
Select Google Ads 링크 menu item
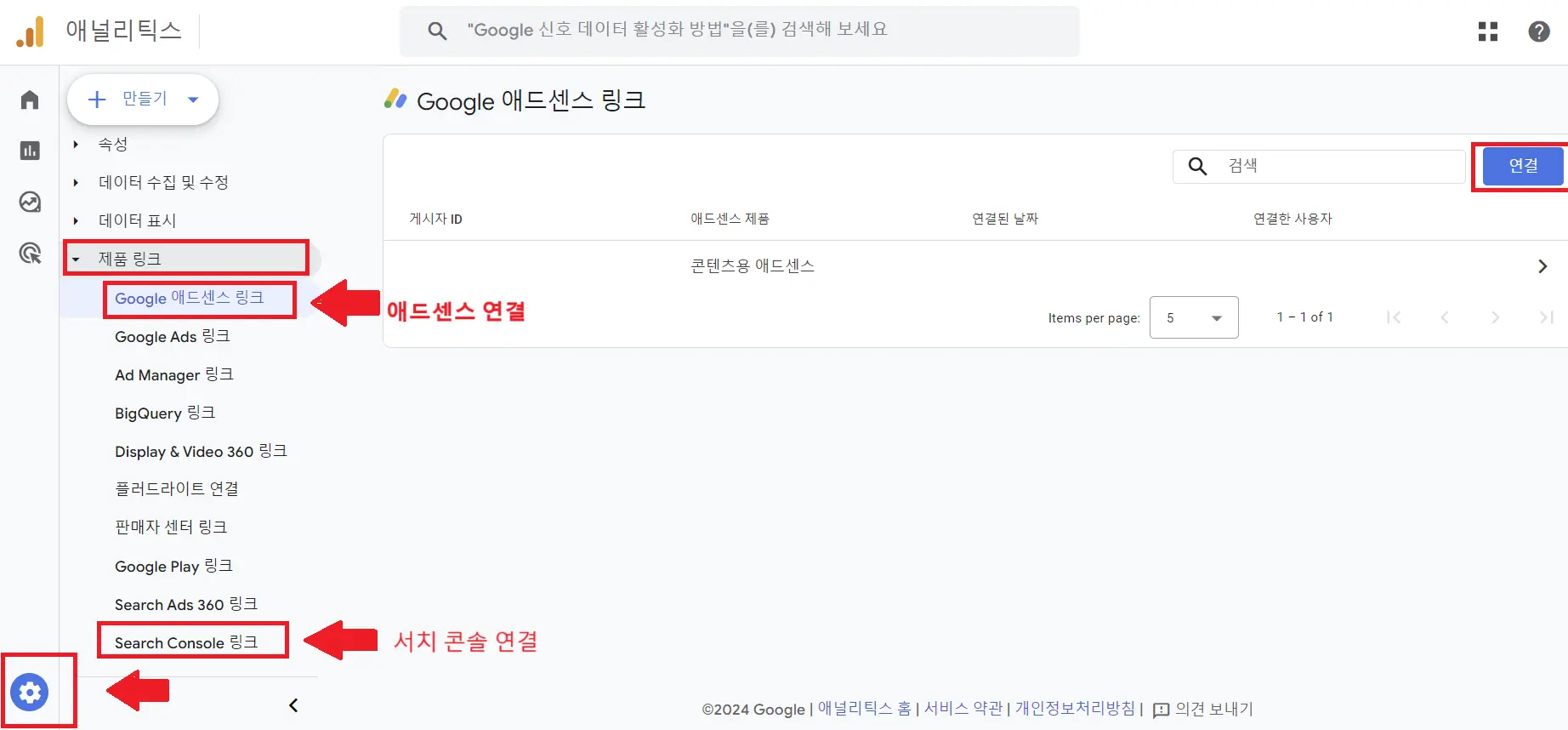click(173, 336)
